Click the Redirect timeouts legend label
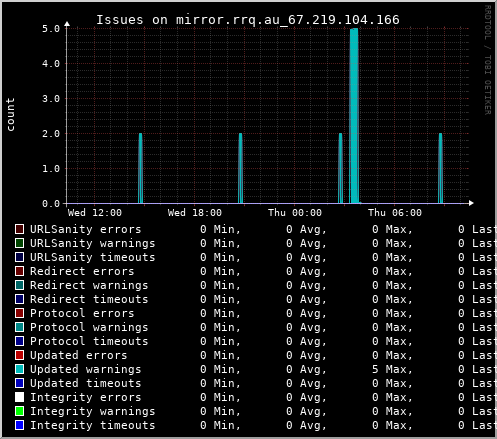Screen dimensions: 497x439 point(89,299)
